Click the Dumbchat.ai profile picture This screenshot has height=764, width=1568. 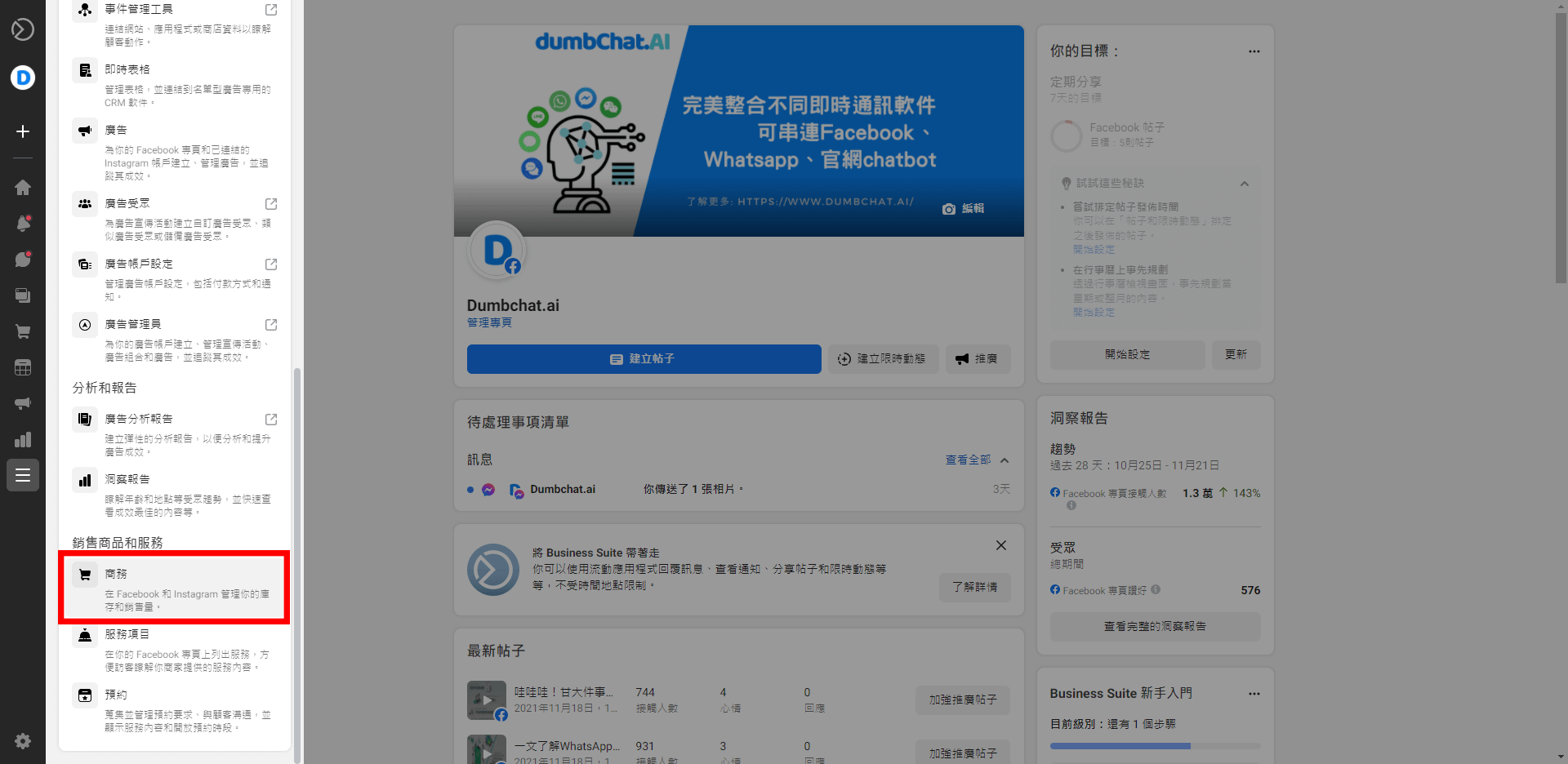496,251
